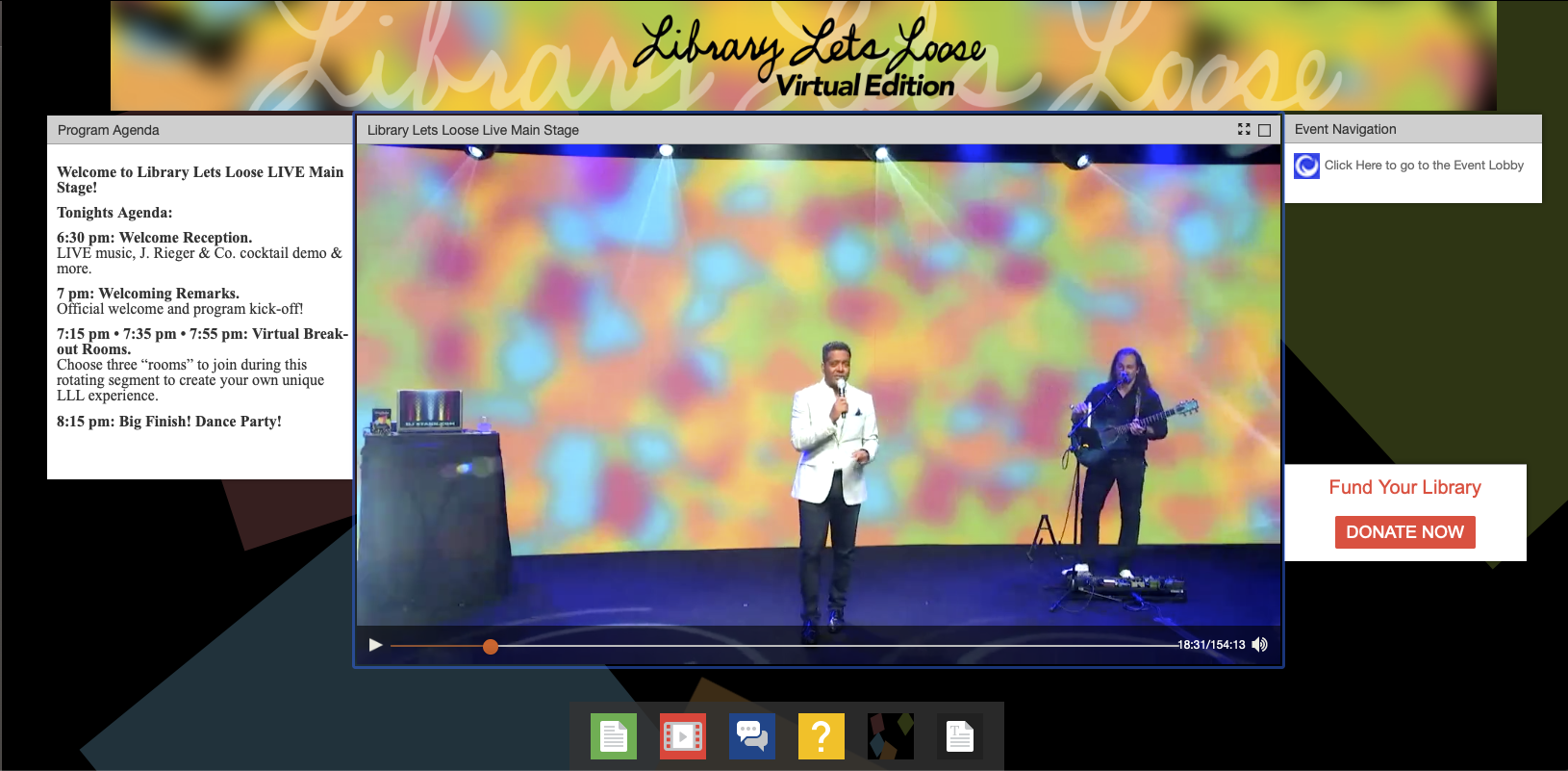Play the Main Stage video

[376, 645]
